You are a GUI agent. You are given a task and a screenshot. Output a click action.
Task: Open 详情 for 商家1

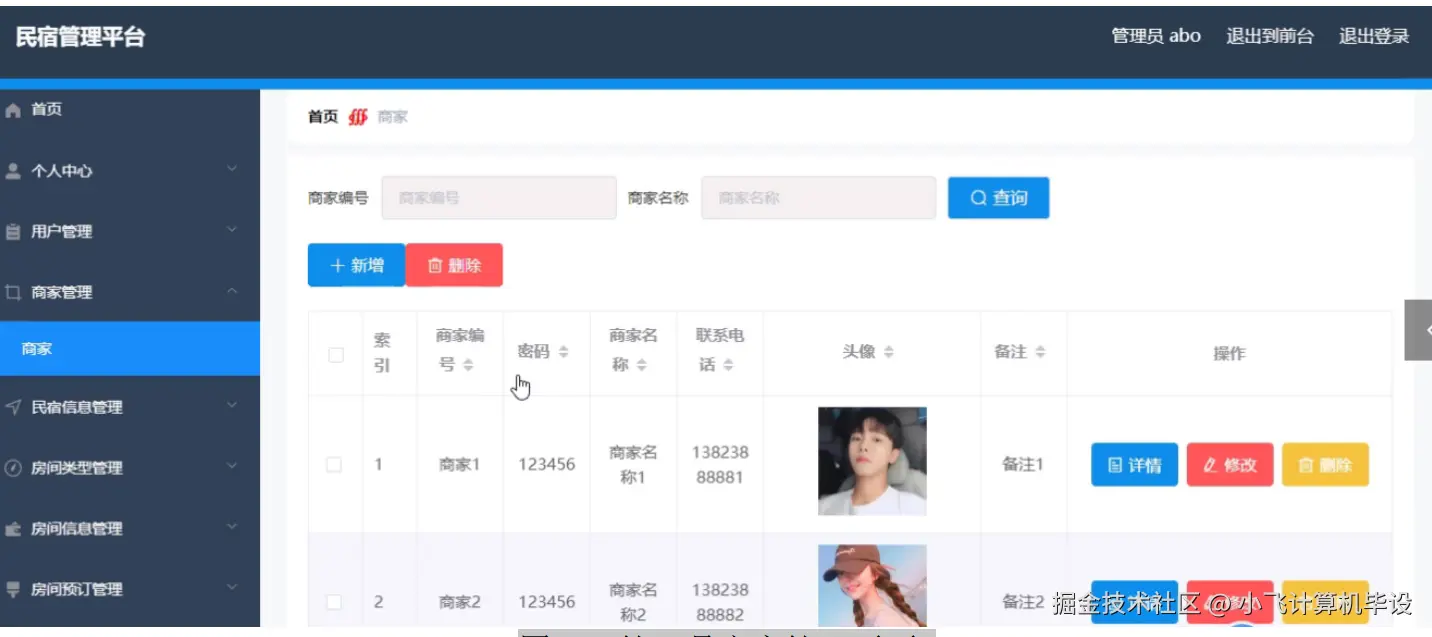[x=1134, y=464]
